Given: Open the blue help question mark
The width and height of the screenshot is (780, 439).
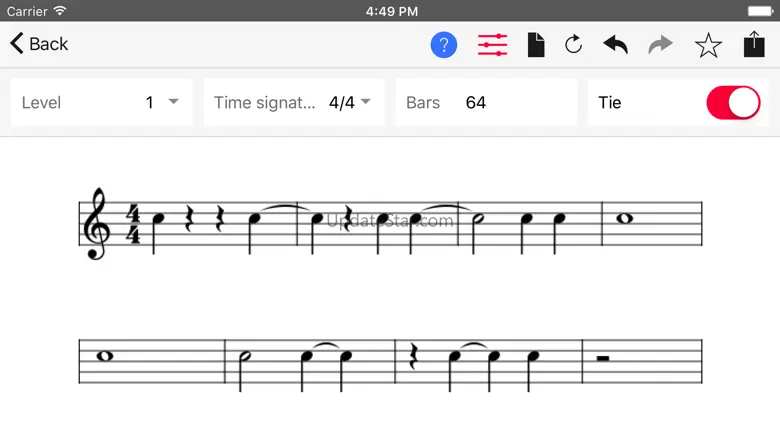Looking at the screenshot, I should click(444, 44).
